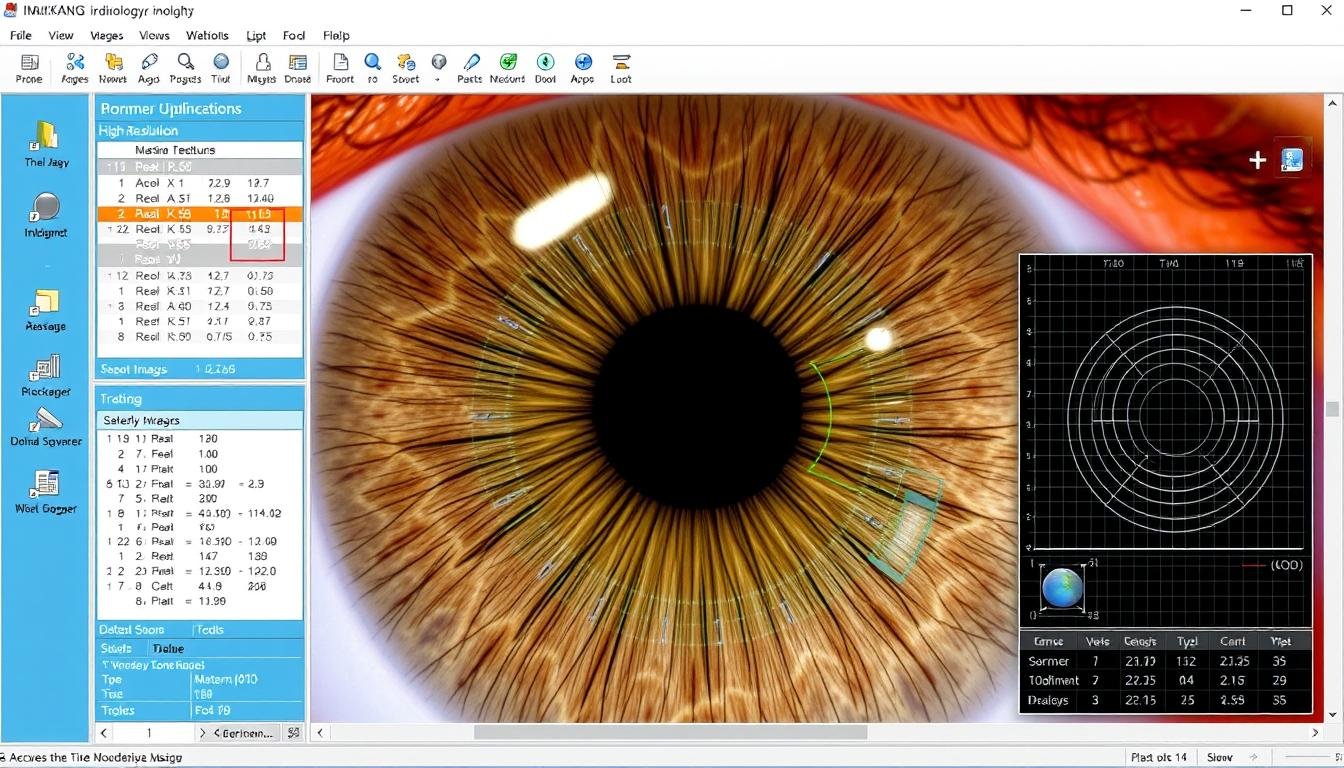
Task: Select the Nedunt green icon in the toolbar
Action: point(506,67)
